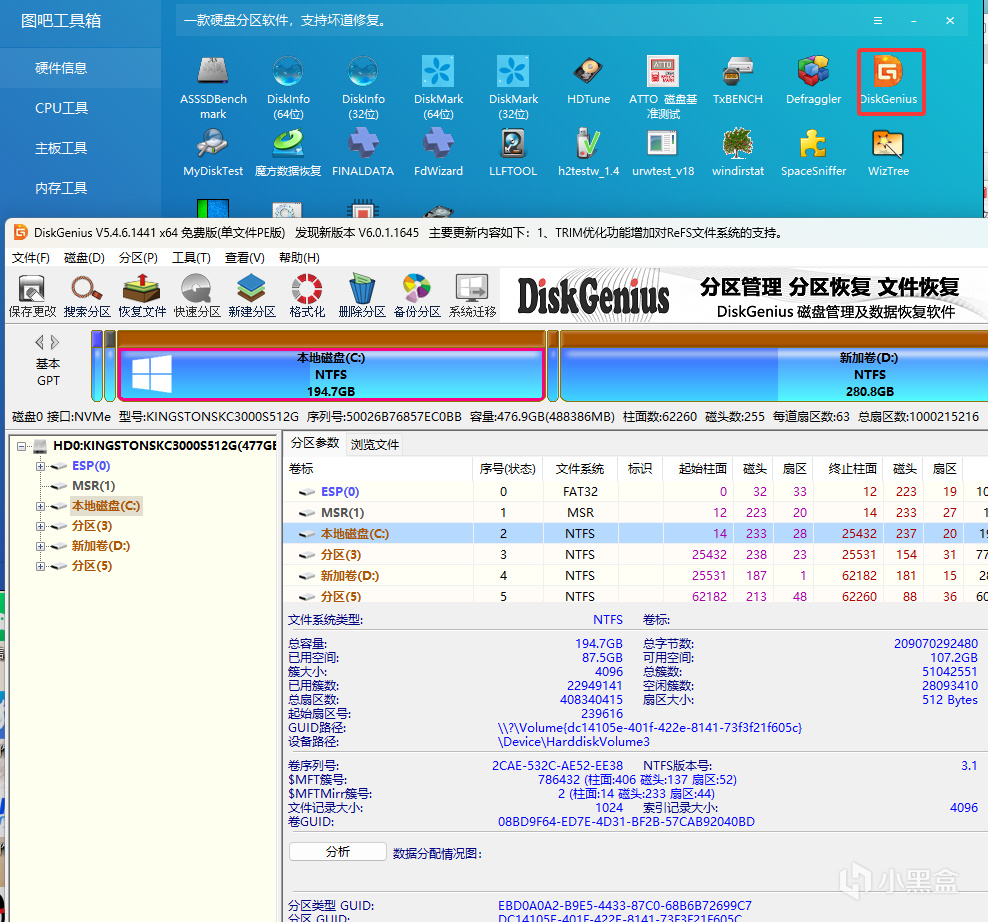Launch HDTune from the toolbox
This screenshot has width=988, height=922.
[x=588, y=81]
